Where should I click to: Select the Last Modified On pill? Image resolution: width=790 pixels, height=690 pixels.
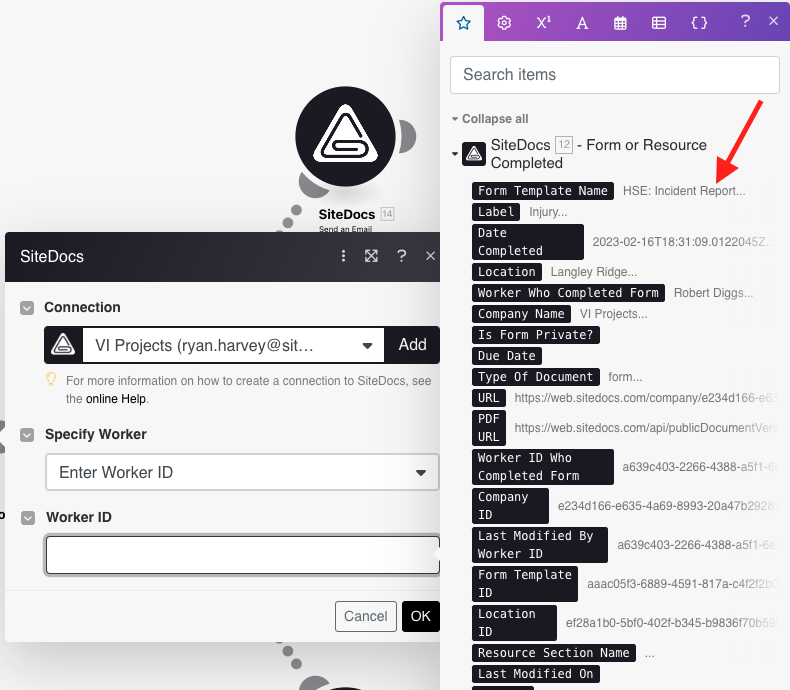[x=536, y=674]
